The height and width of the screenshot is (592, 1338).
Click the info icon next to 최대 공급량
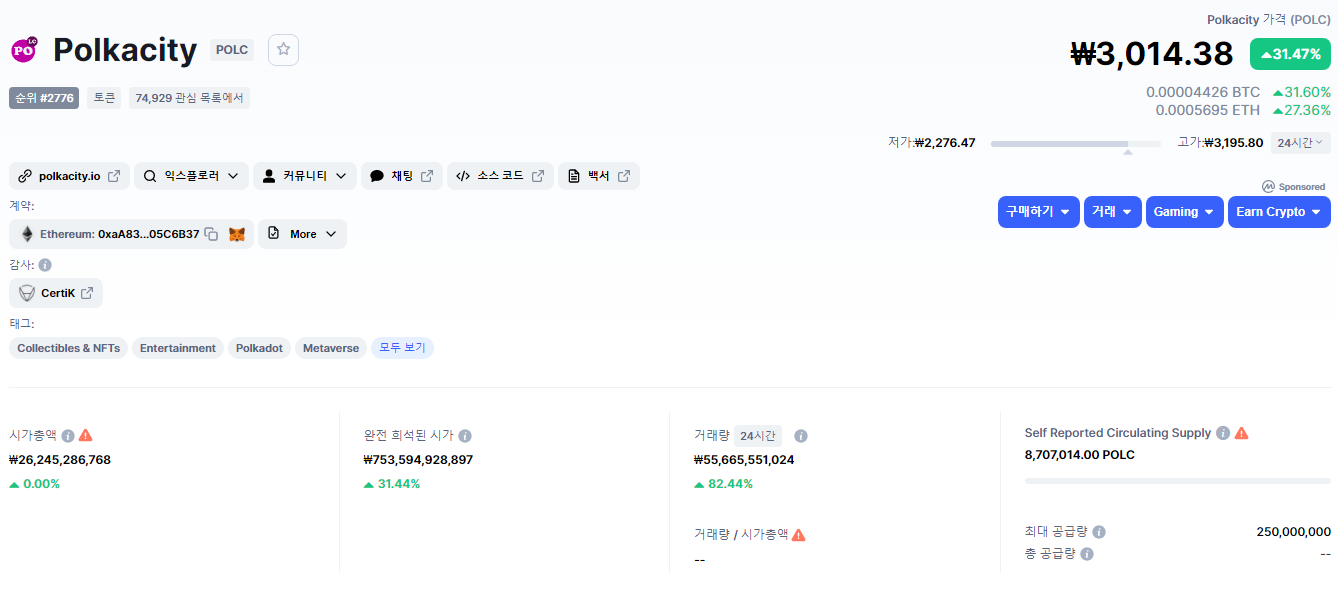click(x=1099, y=532)
